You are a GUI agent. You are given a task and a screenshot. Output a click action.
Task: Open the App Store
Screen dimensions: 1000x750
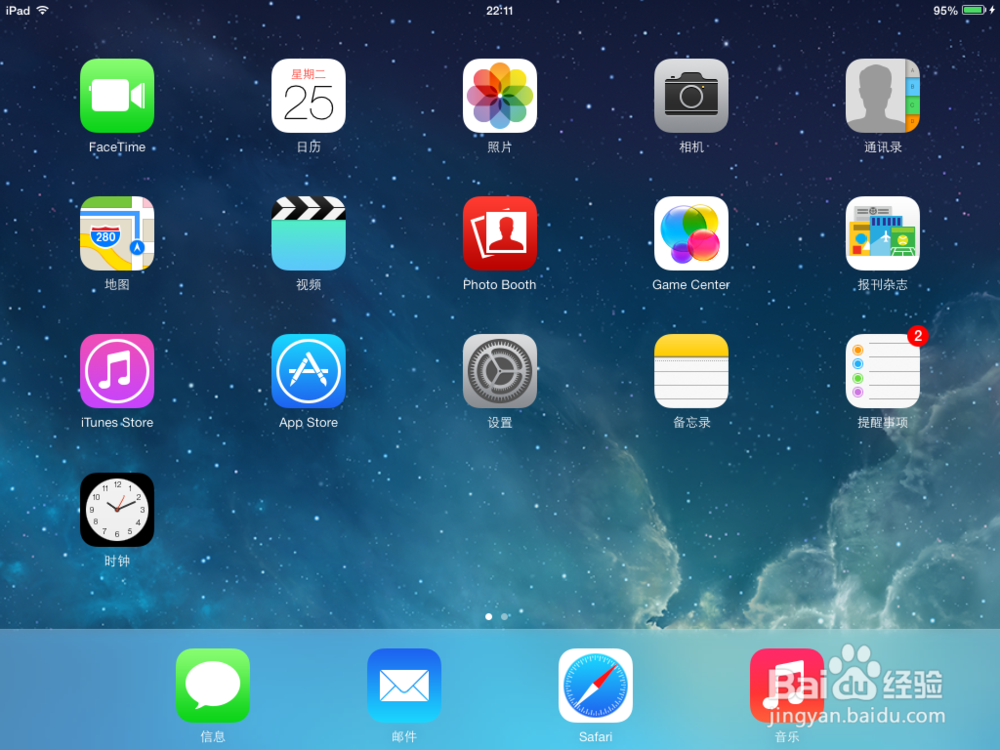[308, 371]
